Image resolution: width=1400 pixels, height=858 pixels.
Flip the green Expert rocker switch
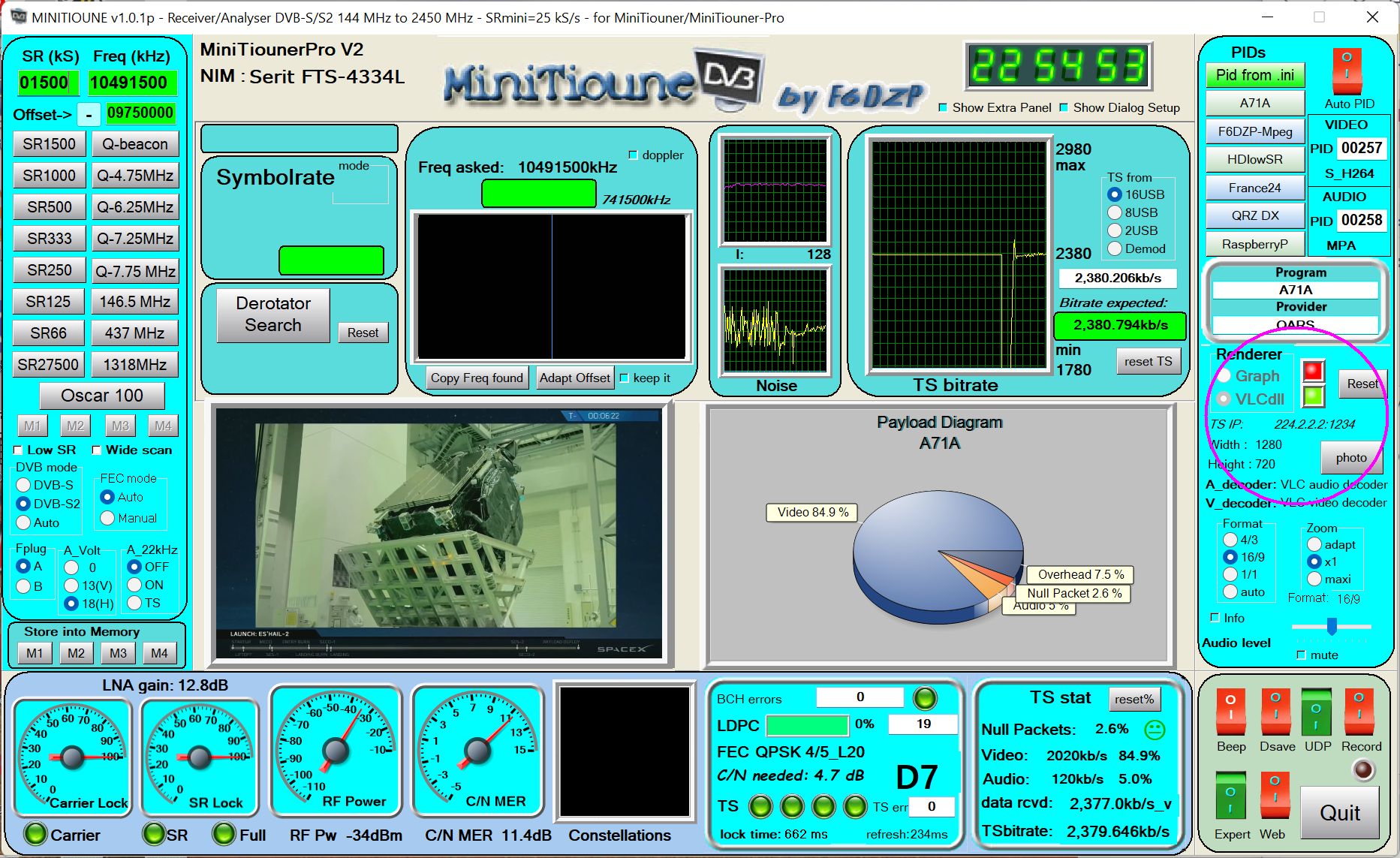[1230, 796]
